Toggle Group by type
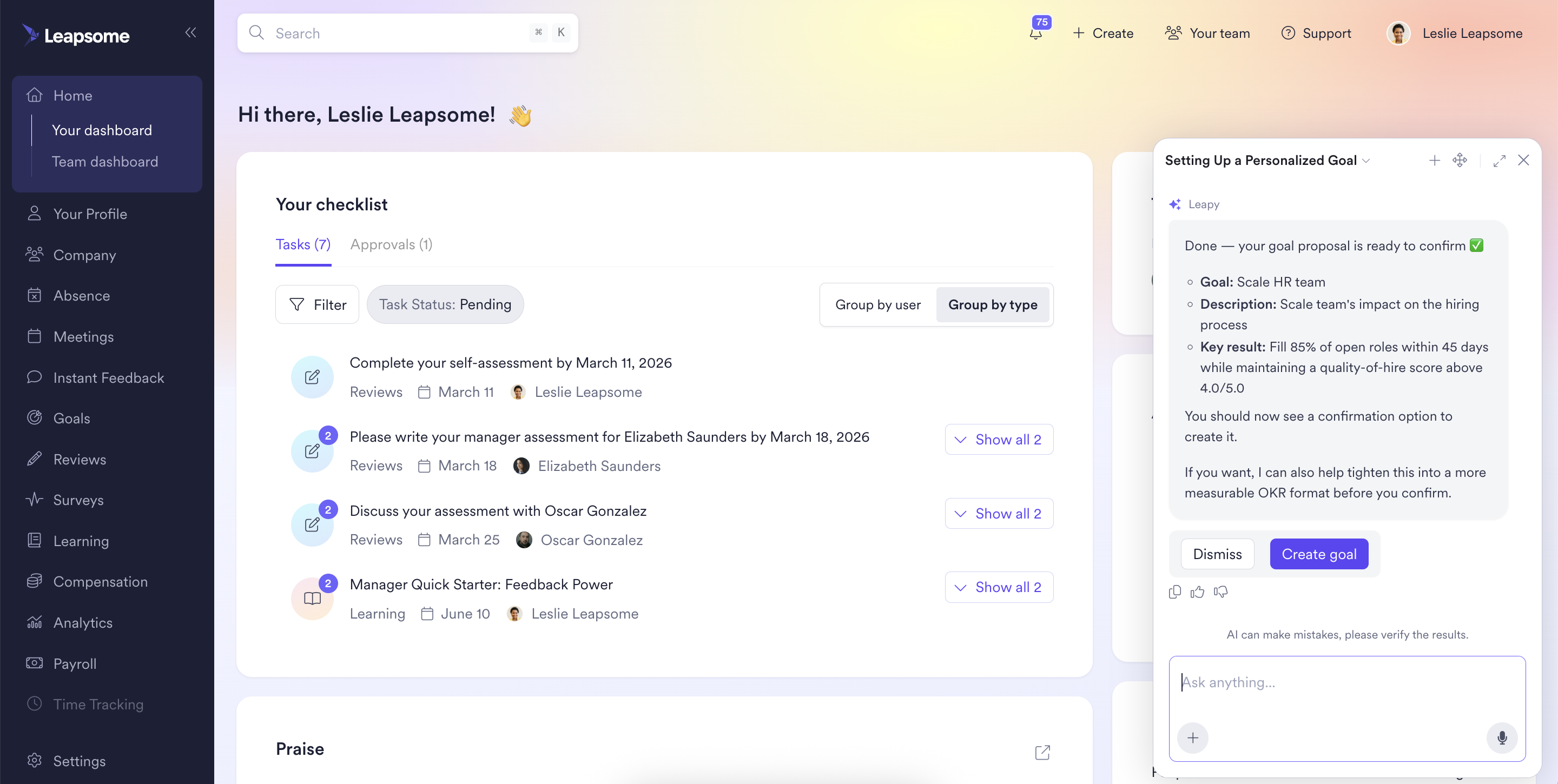Viewport: 1558px width, 784px height. click(x=993, y=304)
